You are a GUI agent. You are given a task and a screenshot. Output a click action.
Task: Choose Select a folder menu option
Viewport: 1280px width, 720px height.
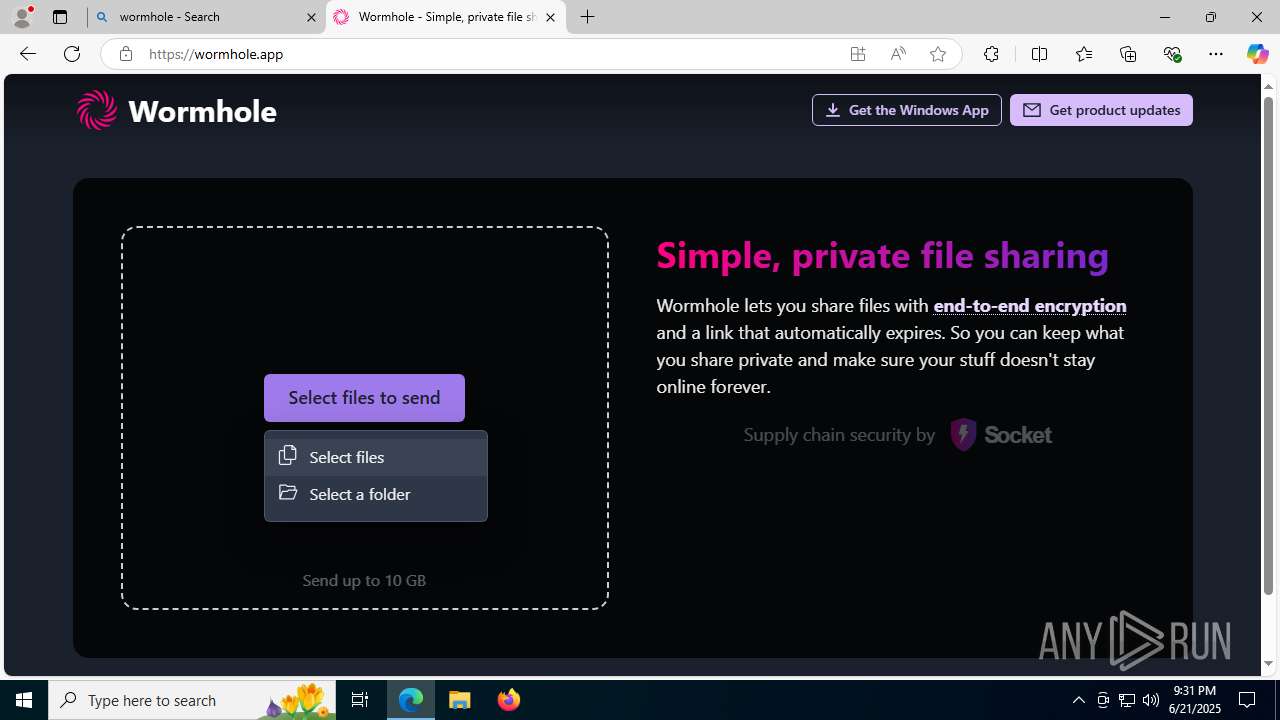(x=376, y=494)
